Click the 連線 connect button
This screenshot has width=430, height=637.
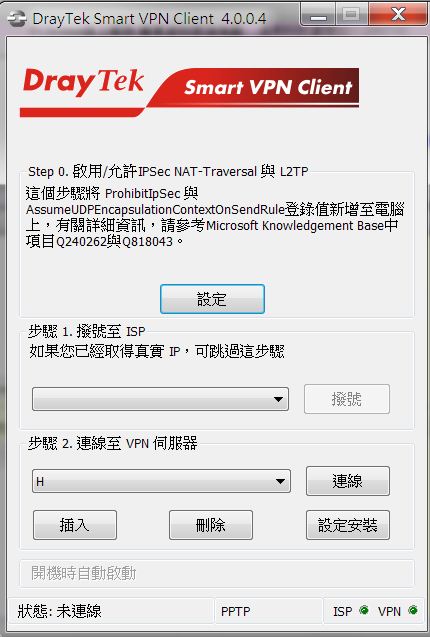[x=347, y=481]
